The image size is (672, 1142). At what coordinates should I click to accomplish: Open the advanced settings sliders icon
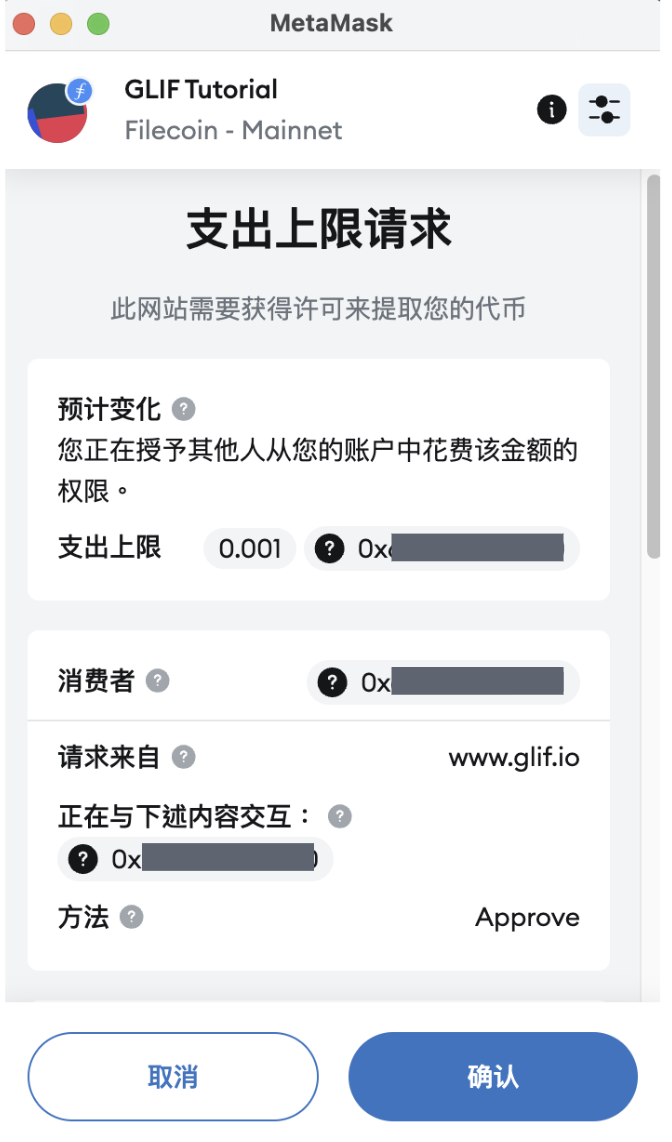point(604,110)
